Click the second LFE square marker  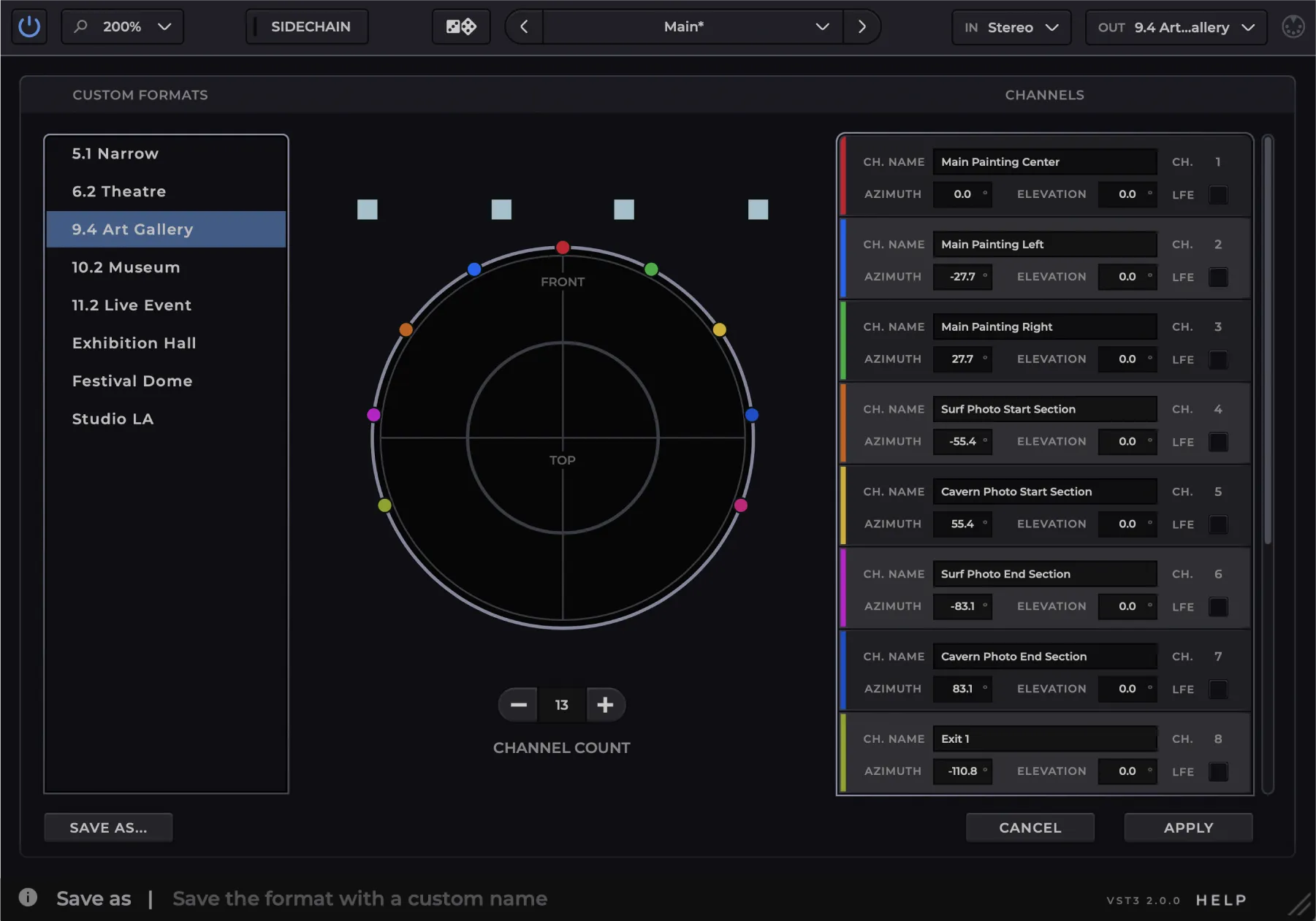501,210
